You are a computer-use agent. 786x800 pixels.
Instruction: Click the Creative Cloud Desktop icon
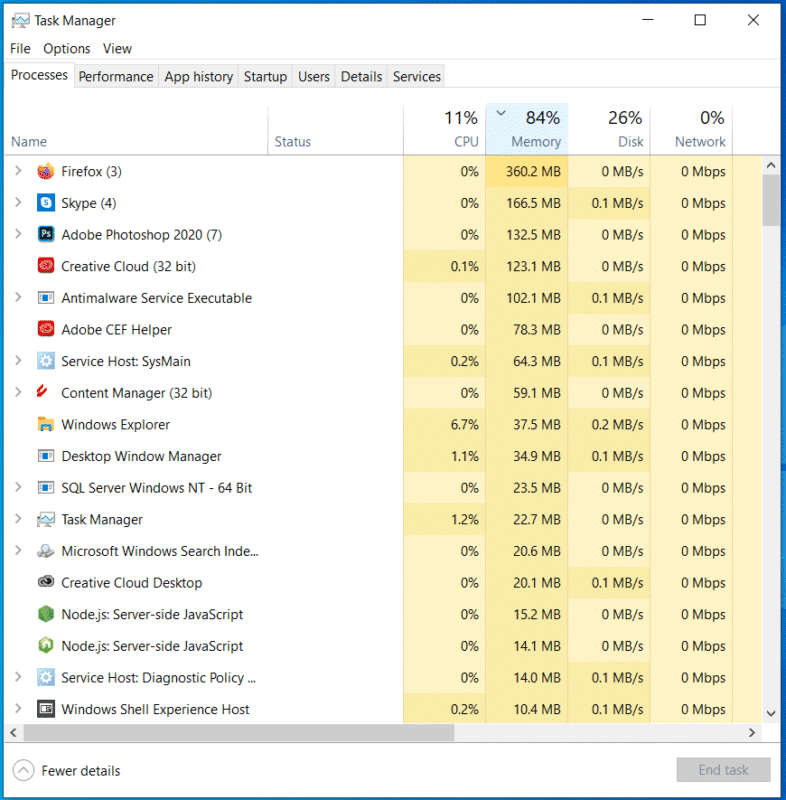pyautogui.click(x=46, y=582)
